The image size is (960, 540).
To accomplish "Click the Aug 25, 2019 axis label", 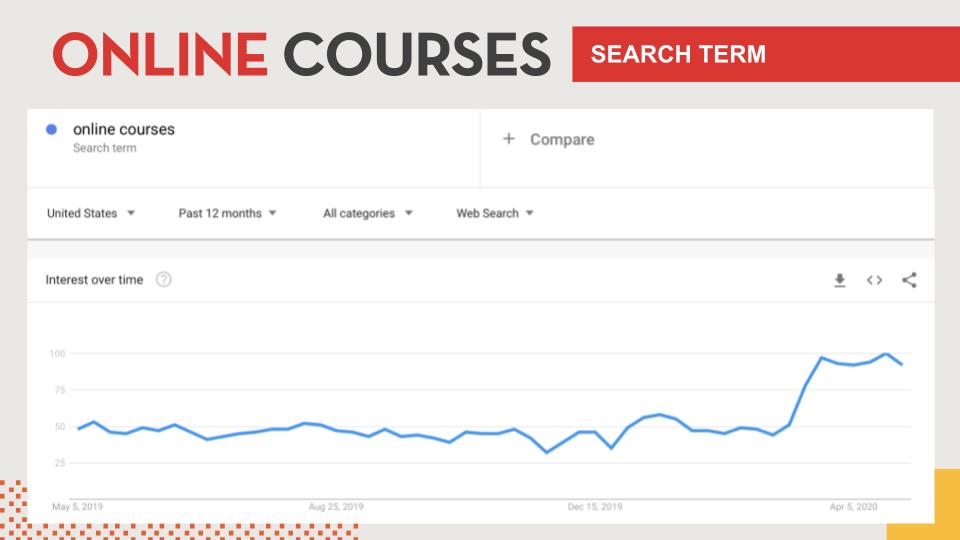I will pos(336,506).
